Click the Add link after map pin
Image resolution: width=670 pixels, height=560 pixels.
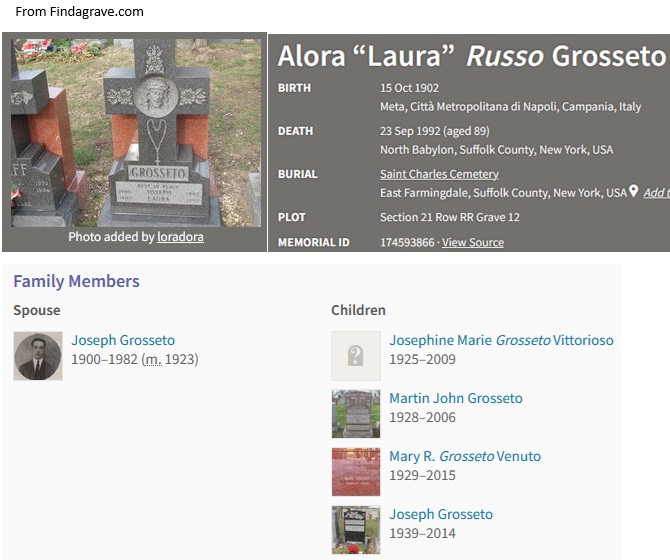point(656,193)
